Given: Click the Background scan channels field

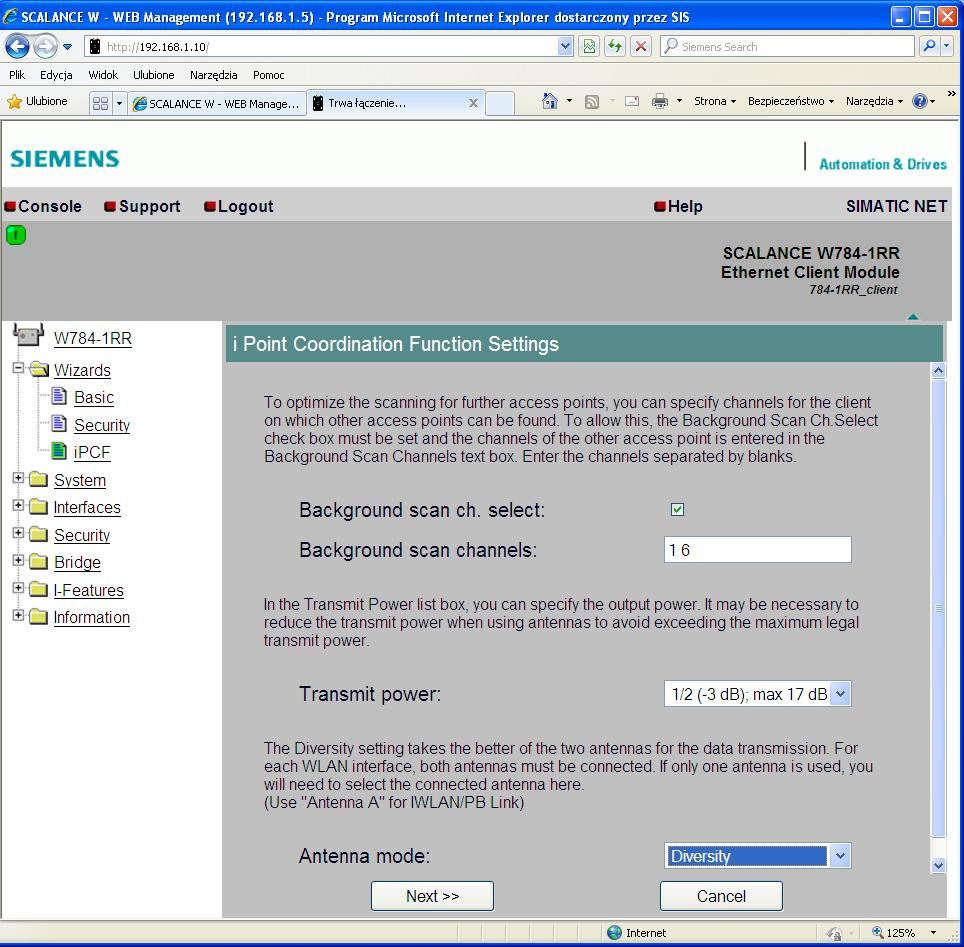Looking at the screenshot, I should click(x=757, y=550).
